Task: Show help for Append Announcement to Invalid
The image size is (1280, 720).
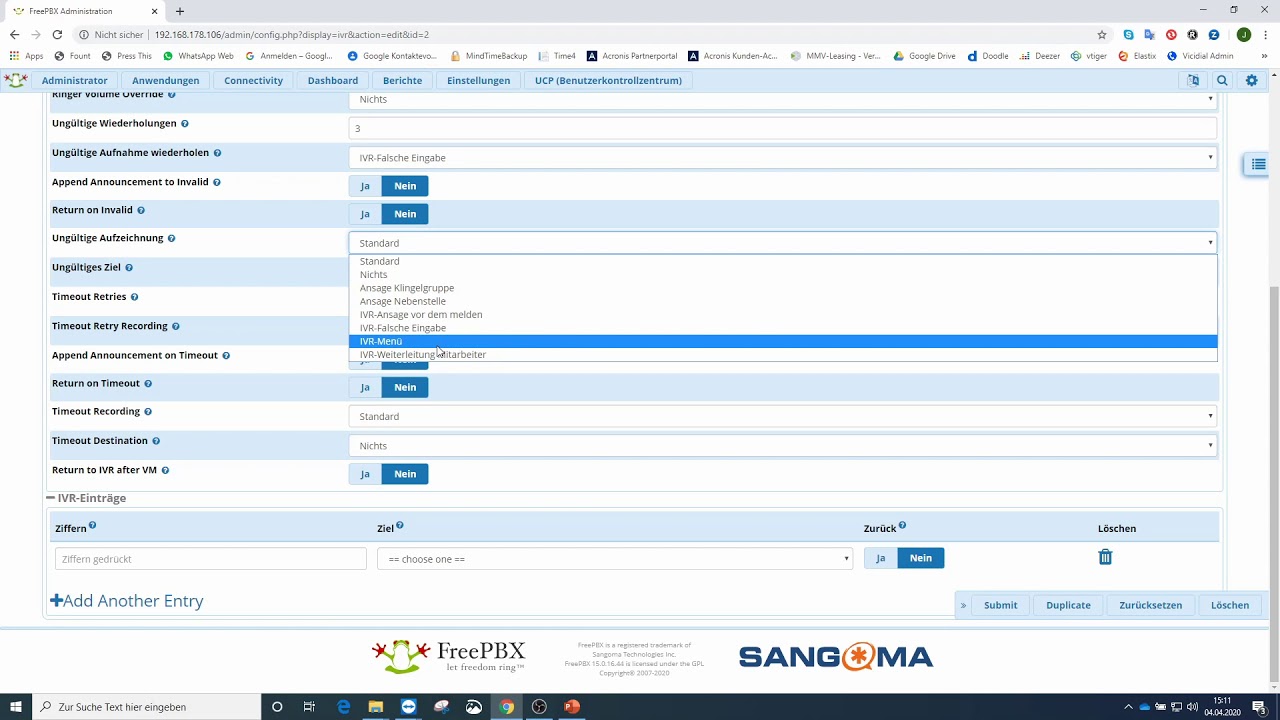Action: [217, 182]
